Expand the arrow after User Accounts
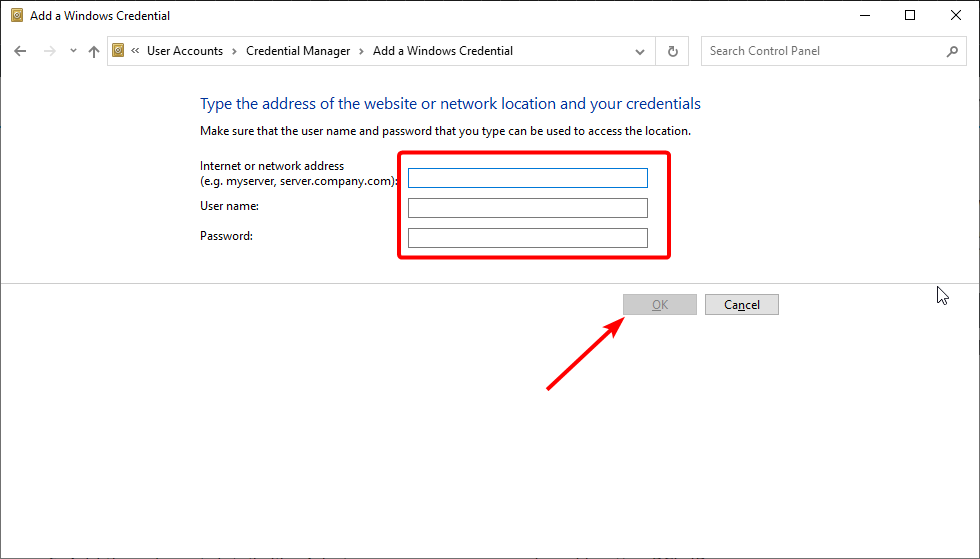 pos(234,51)
